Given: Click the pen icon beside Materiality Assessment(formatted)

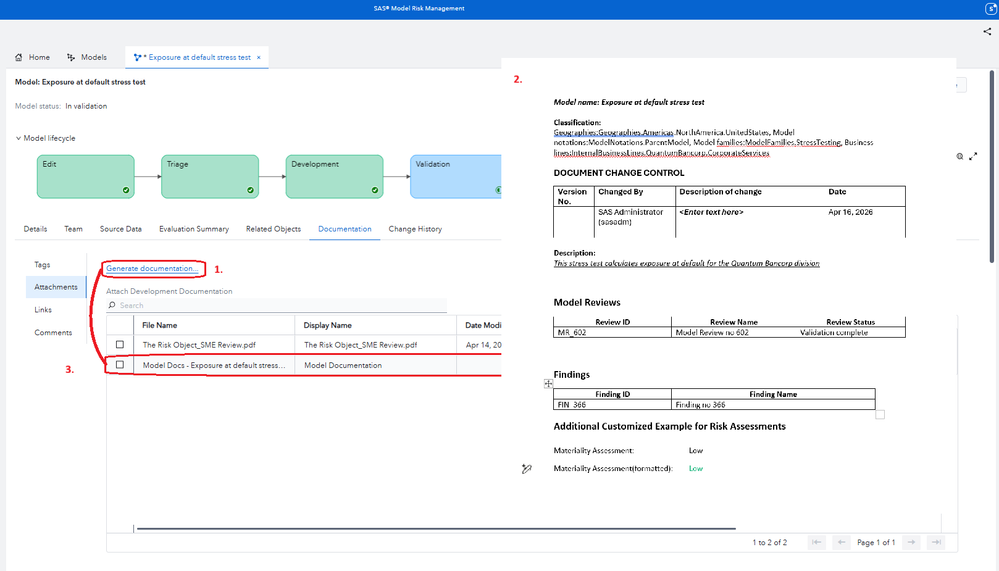Looking at the screenshot, I should [x=526, y=469].
